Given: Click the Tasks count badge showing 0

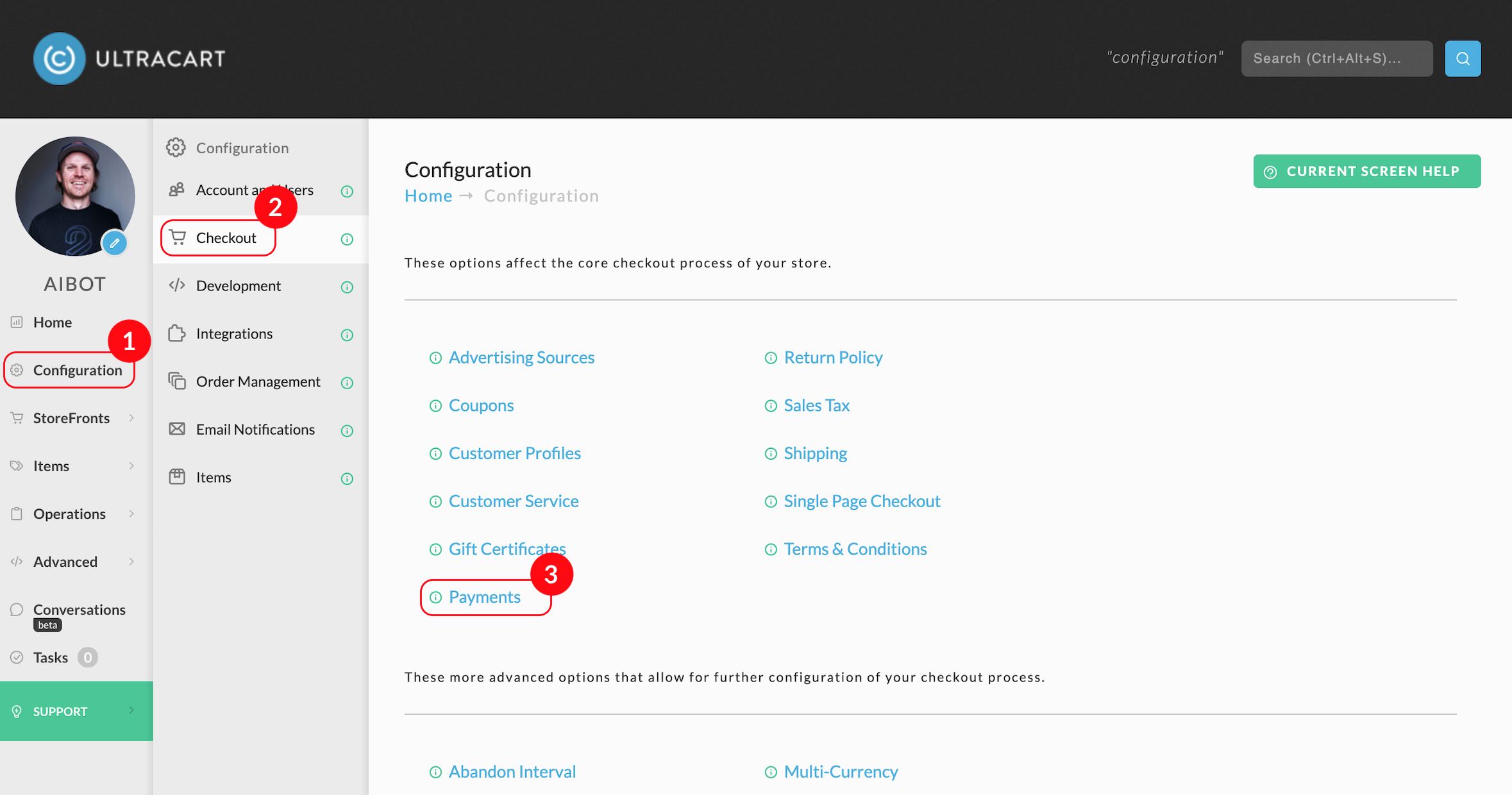Looking at the screenshot, I should 88,657.
